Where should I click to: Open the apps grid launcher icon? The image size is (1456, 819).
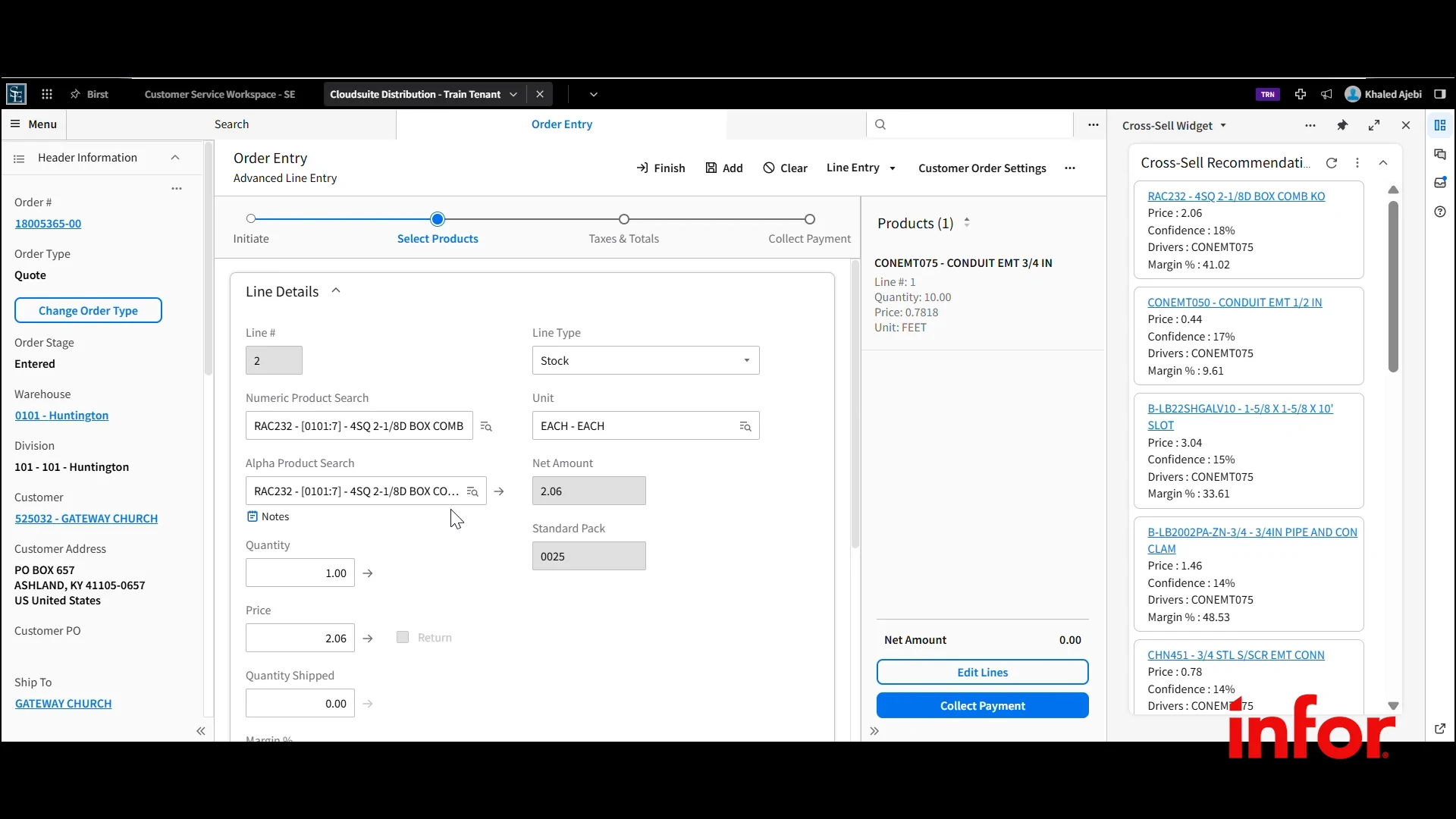point(47,94)
